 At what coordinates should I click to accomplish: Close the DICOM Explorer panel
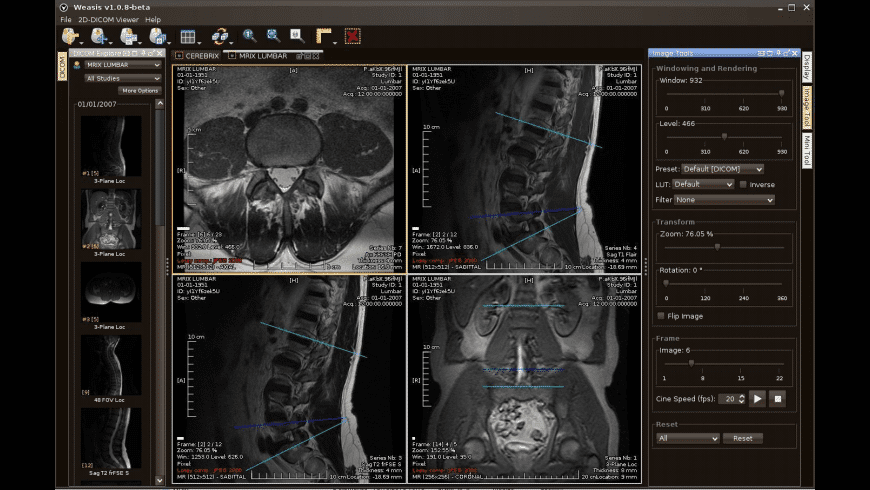coord(160,53)
